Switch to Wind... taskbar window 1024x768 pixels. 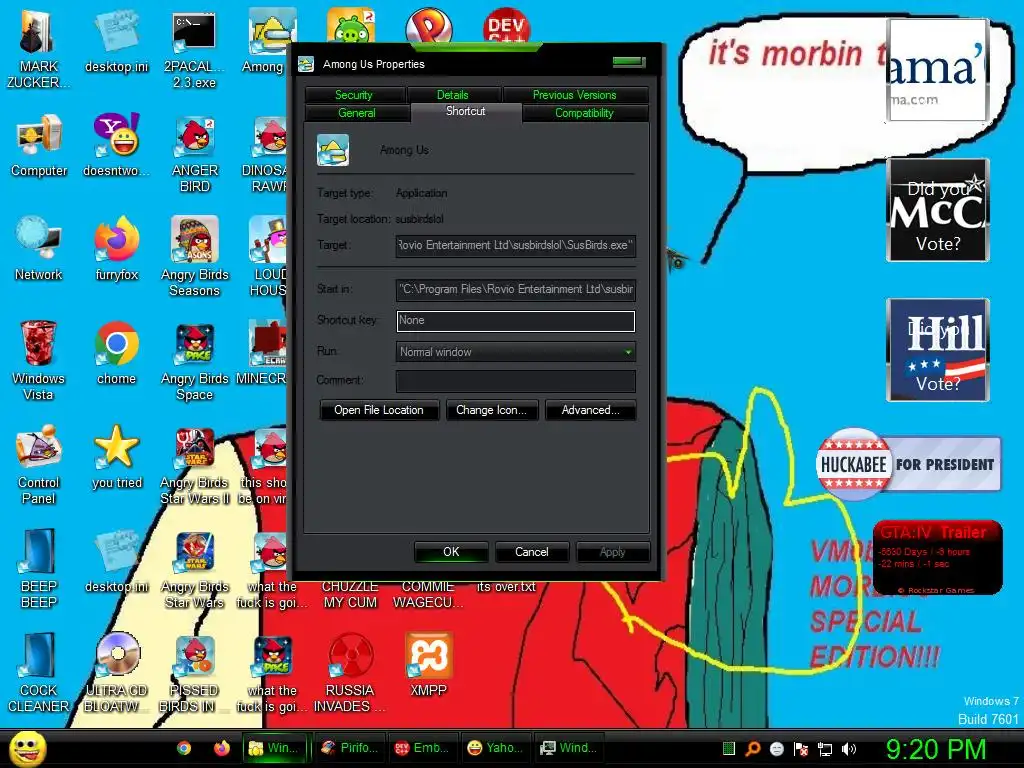point(569,748)
